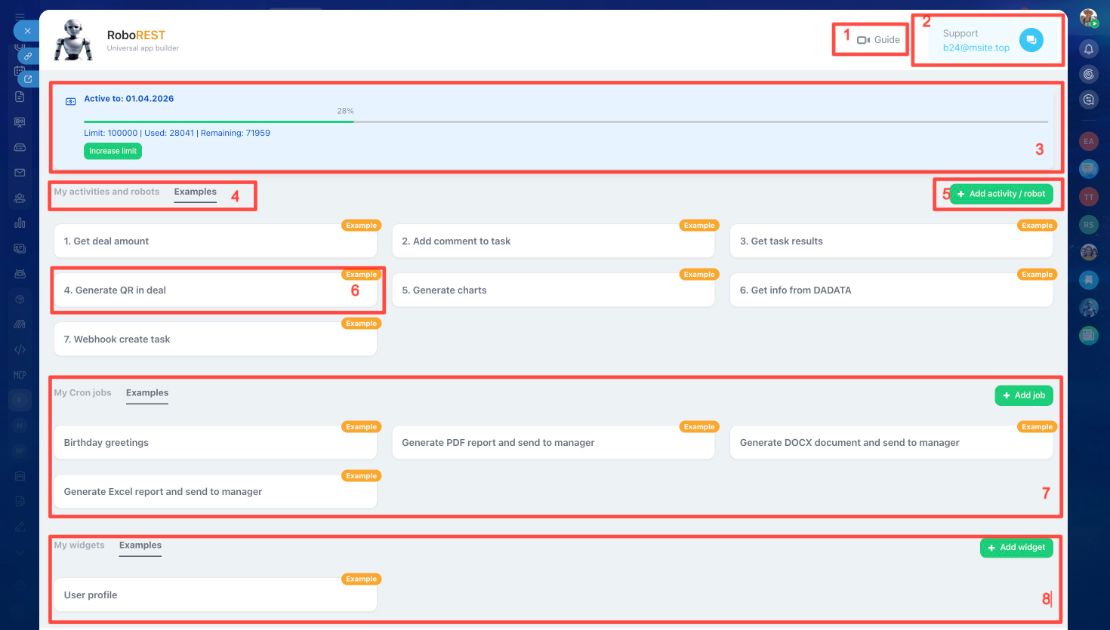
Task: Switch to My Cron jobs tab
Action: tap(83, 393)
